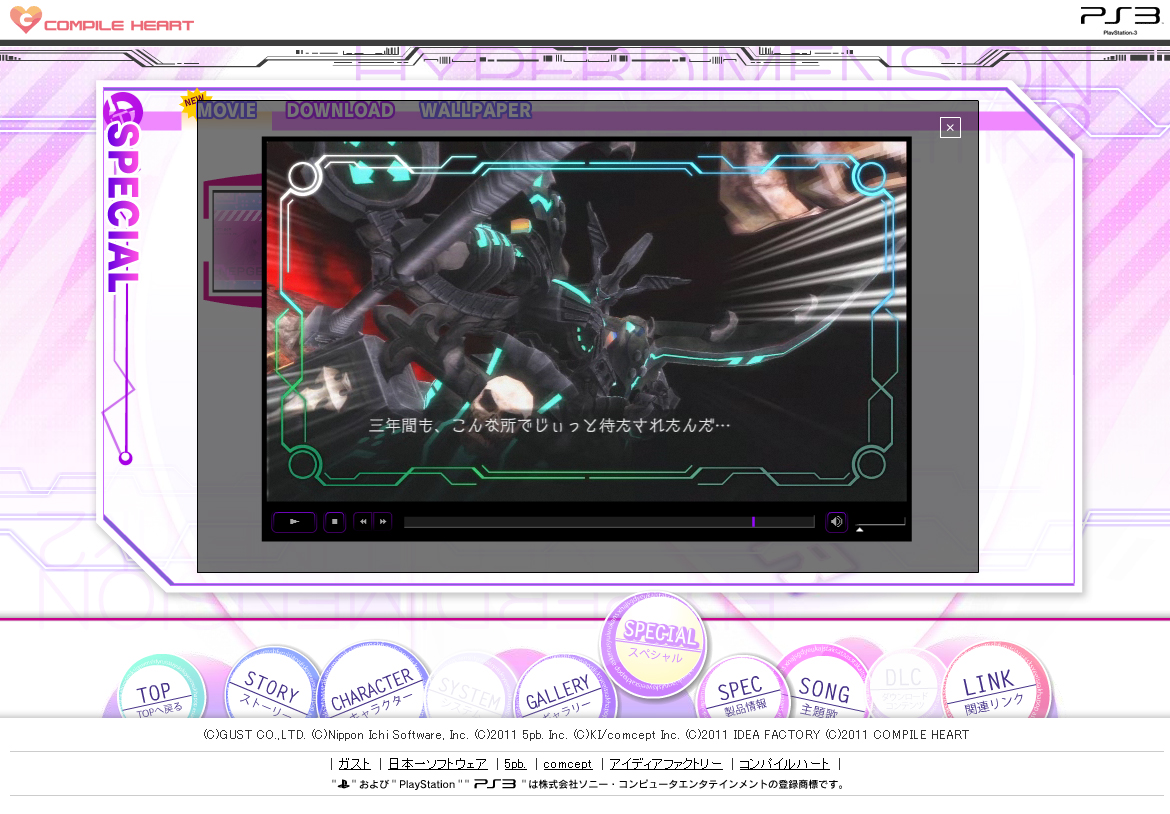Follow the comcept footer link

(568, 764)
